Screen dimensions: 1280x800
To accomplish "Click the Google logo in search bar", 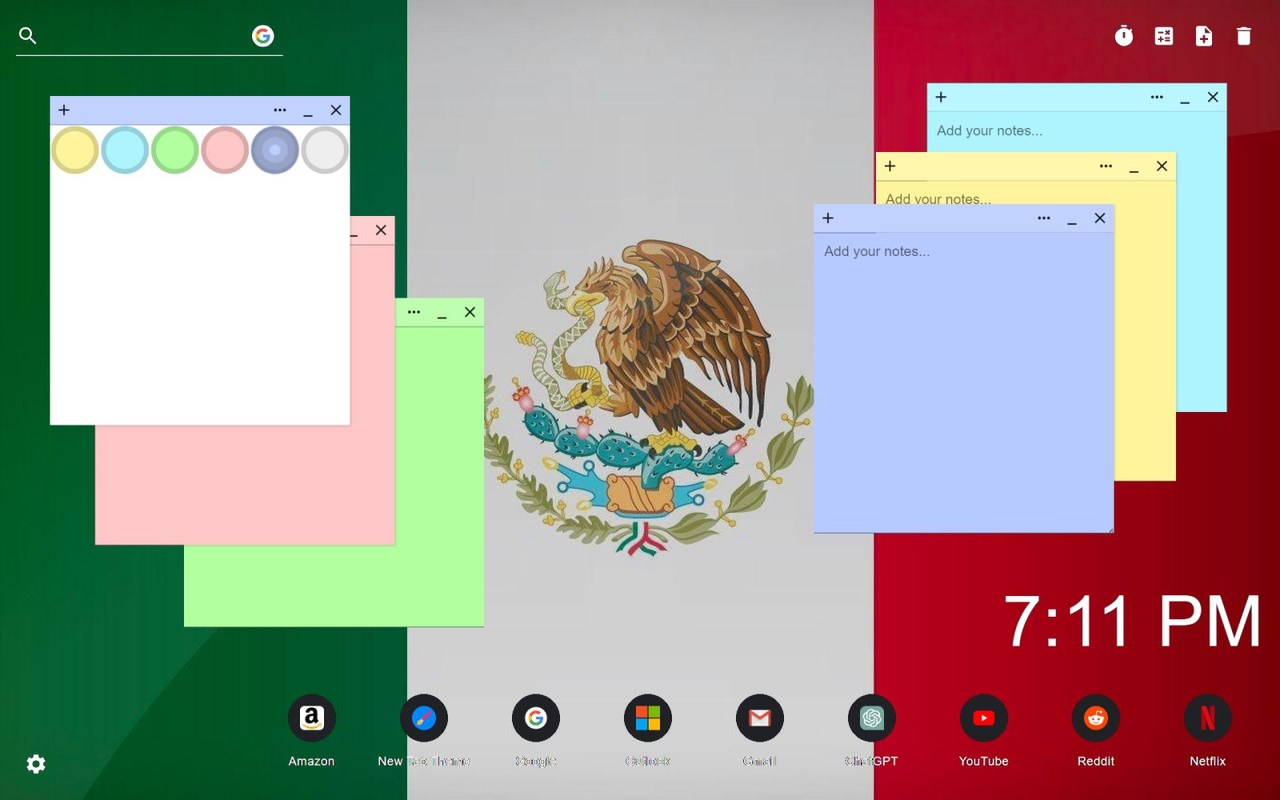I will click(263, 36).
